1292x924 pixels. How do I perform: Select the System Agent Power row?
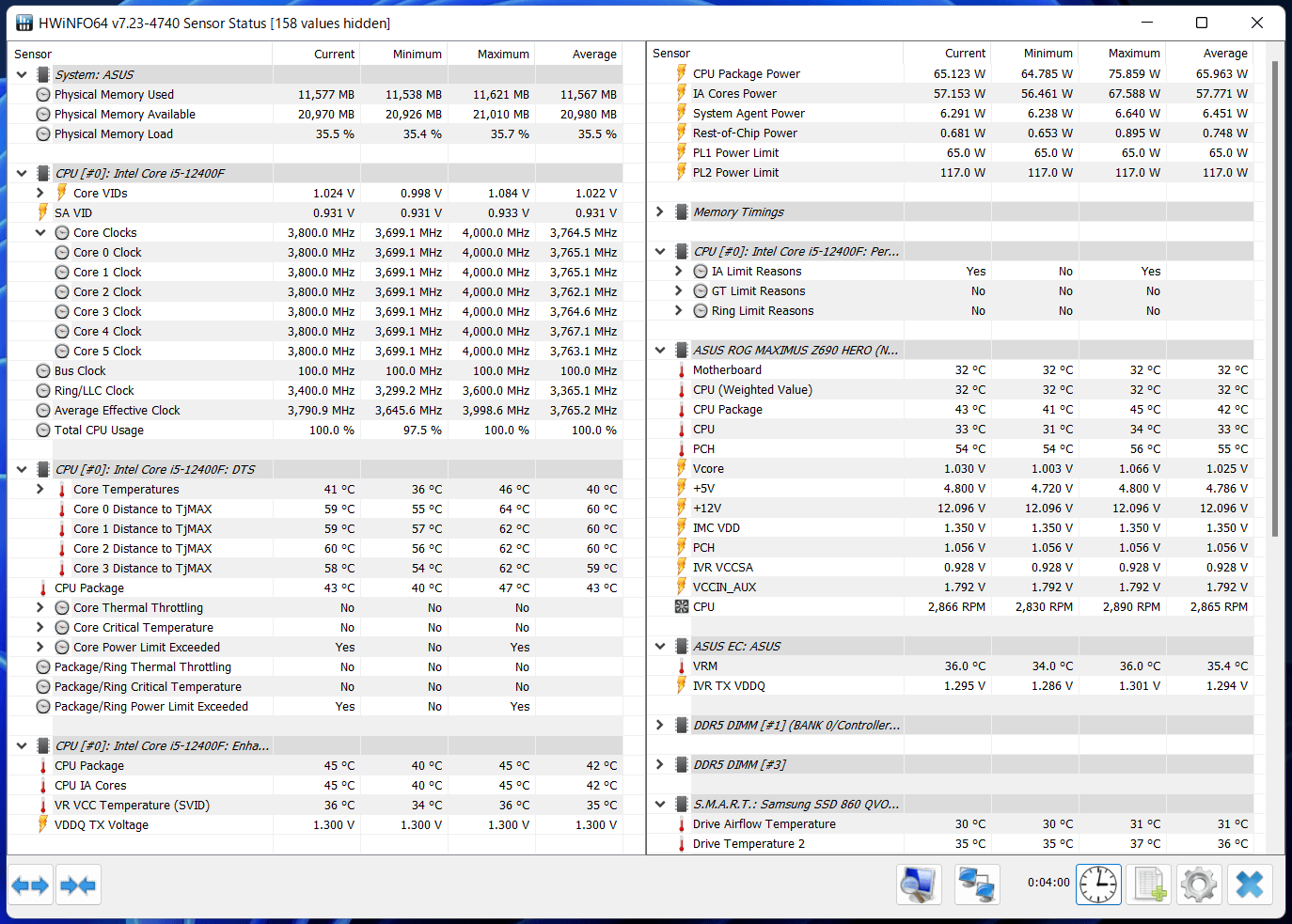pyautogui.click(x=950, y=114)
